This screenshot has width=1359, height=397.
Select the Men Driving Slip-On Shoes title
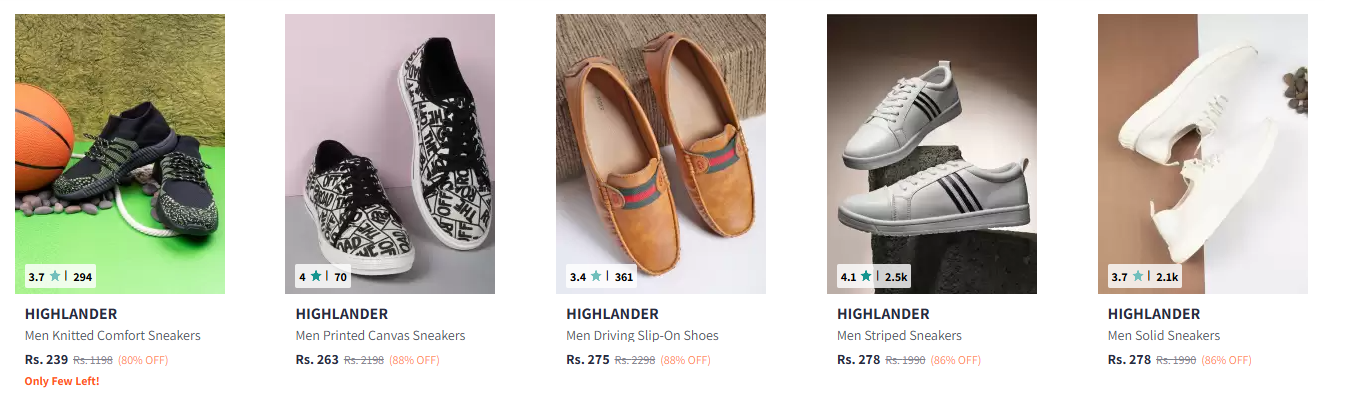(643, 336)
